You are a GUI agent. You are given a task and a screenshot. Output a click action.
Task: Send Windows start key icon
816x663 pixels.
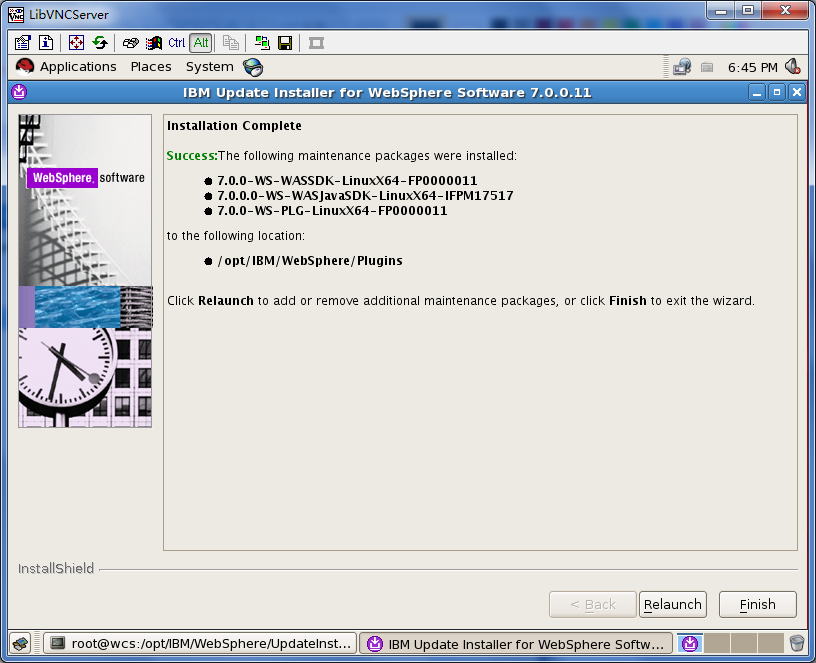[x=154, y=43]
